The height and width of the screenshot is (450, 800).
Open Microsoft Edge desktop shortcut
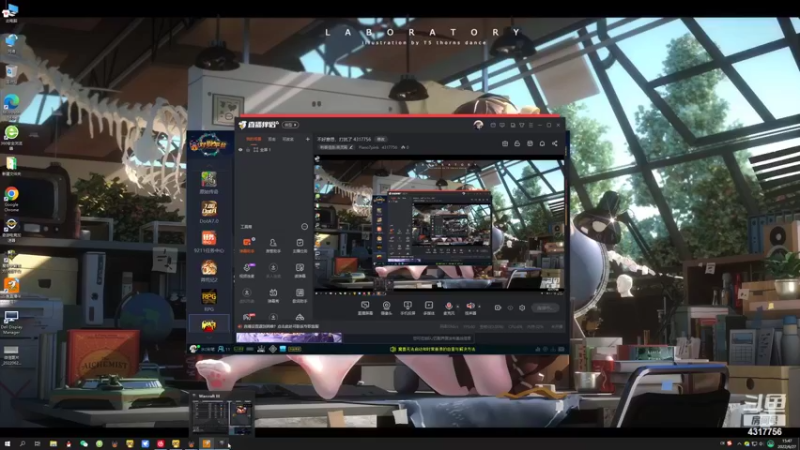(x=11, y=107)
